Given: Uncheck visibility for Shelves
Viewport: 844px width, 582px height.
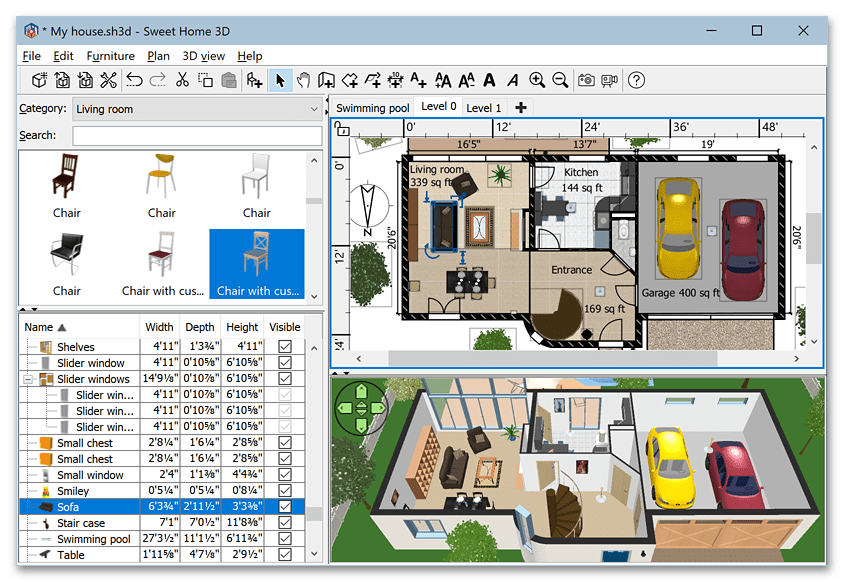Looking at the screenshot, I should pos(285,347).
